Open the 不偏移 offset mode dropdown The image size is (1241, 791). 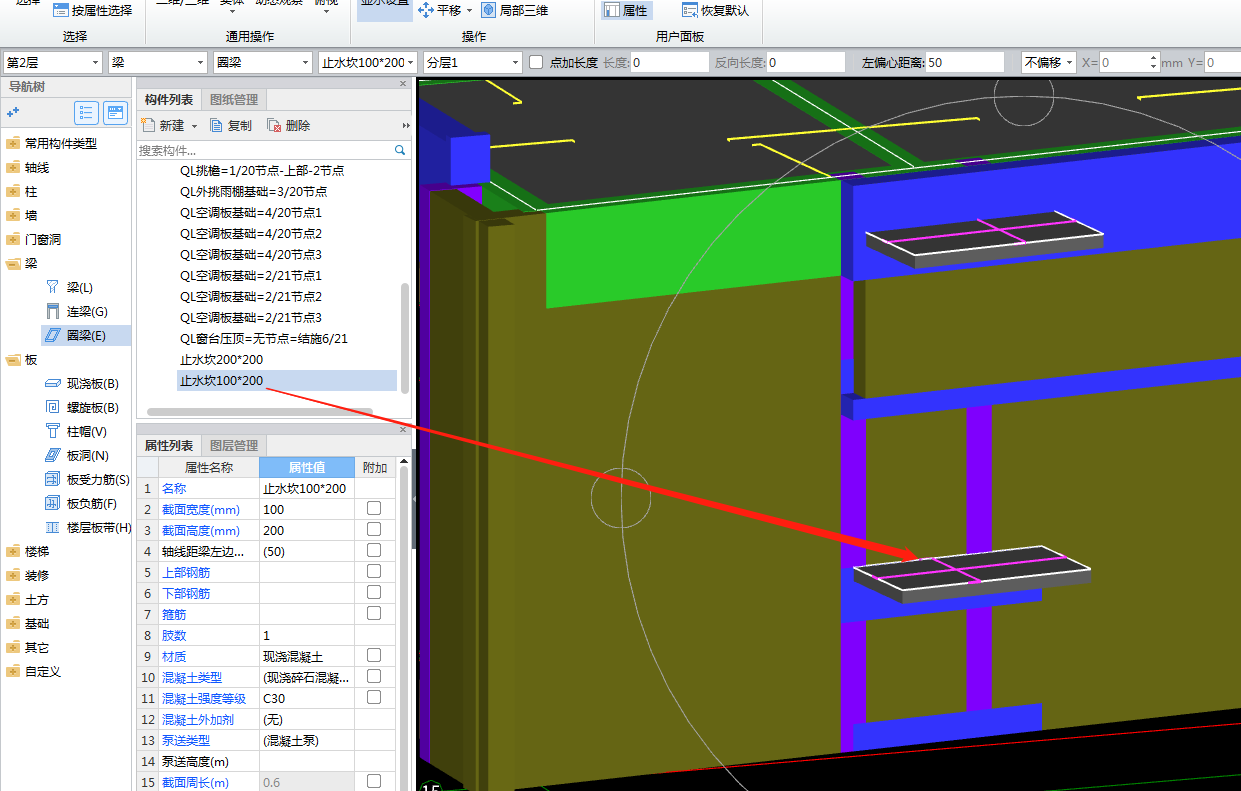(x=1049, y=62)
